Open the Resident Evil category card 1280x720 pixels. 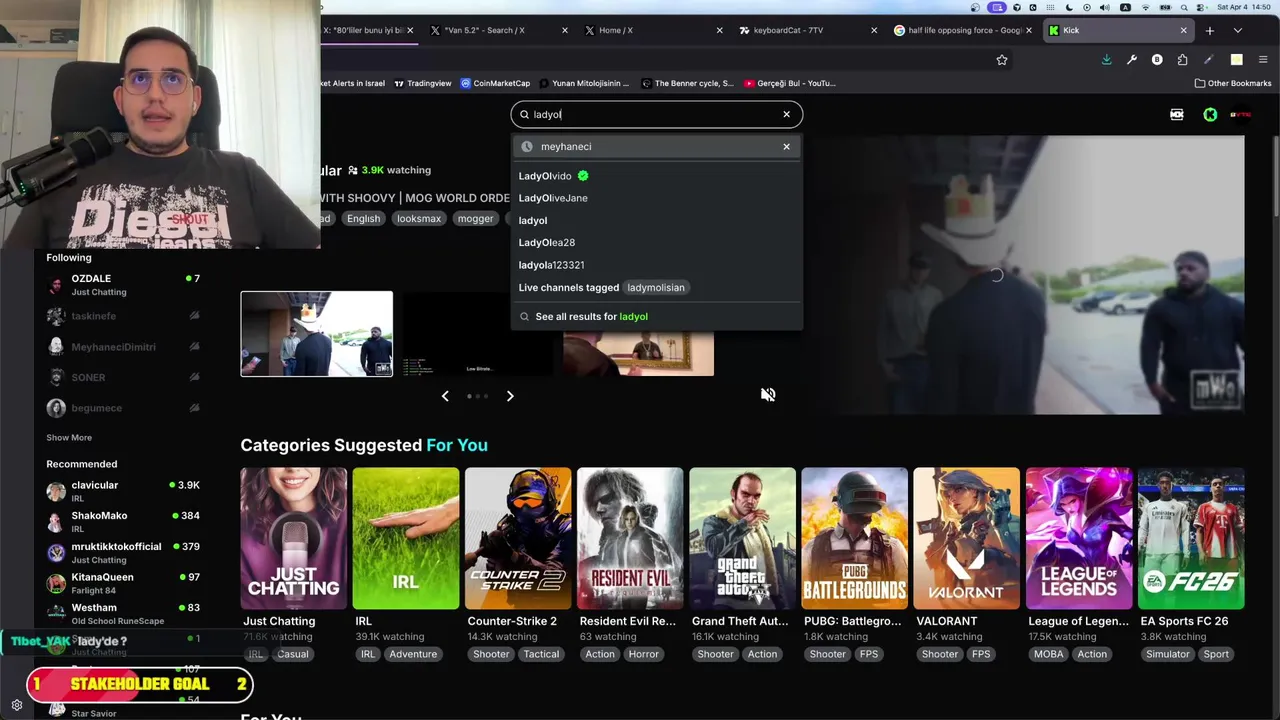pos(630,539)
